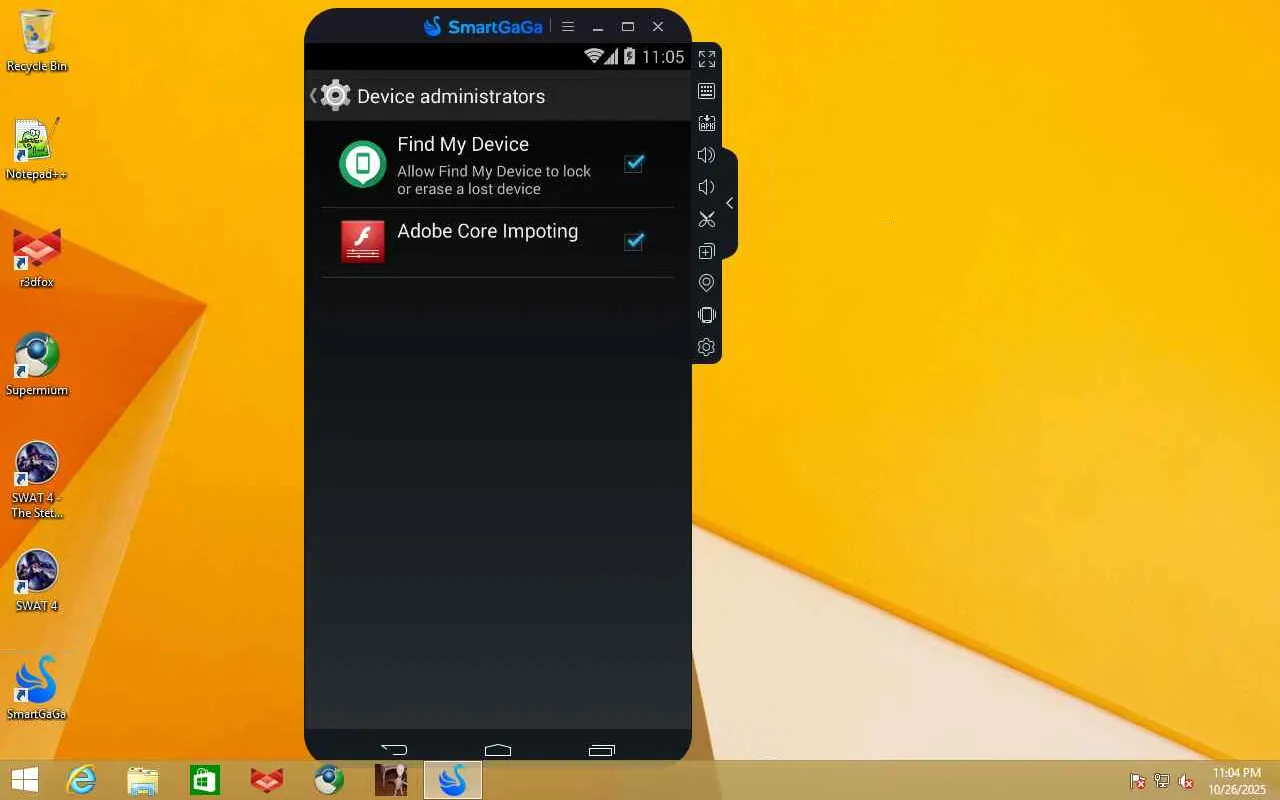Viewport: 1280px width, 800px height.
Task: Select the SmartGaGa desktop shortcut
Action: (x=37, y=689)
